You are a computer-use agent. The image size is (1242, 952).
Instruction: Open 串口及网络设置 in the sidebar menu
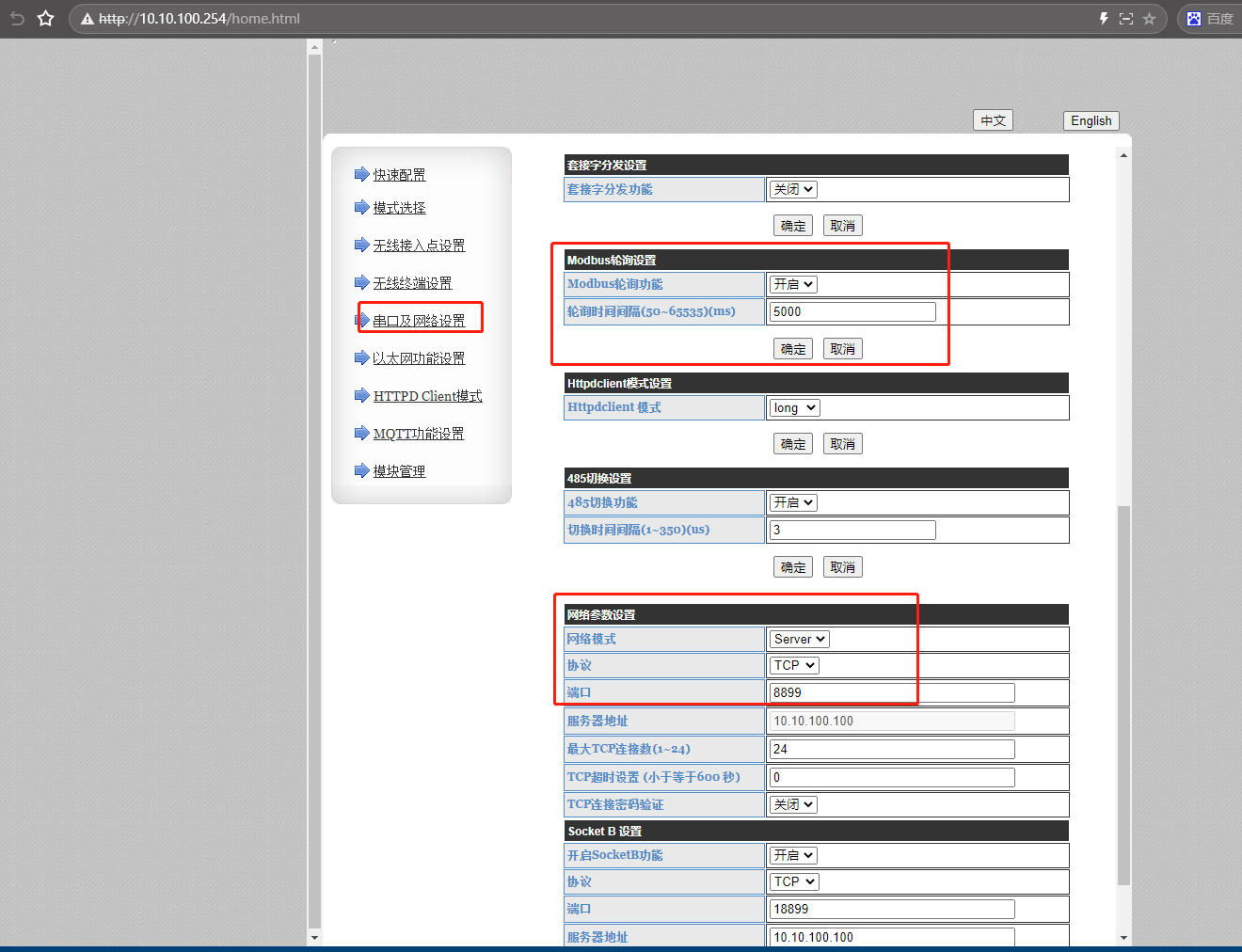[419, 321]
